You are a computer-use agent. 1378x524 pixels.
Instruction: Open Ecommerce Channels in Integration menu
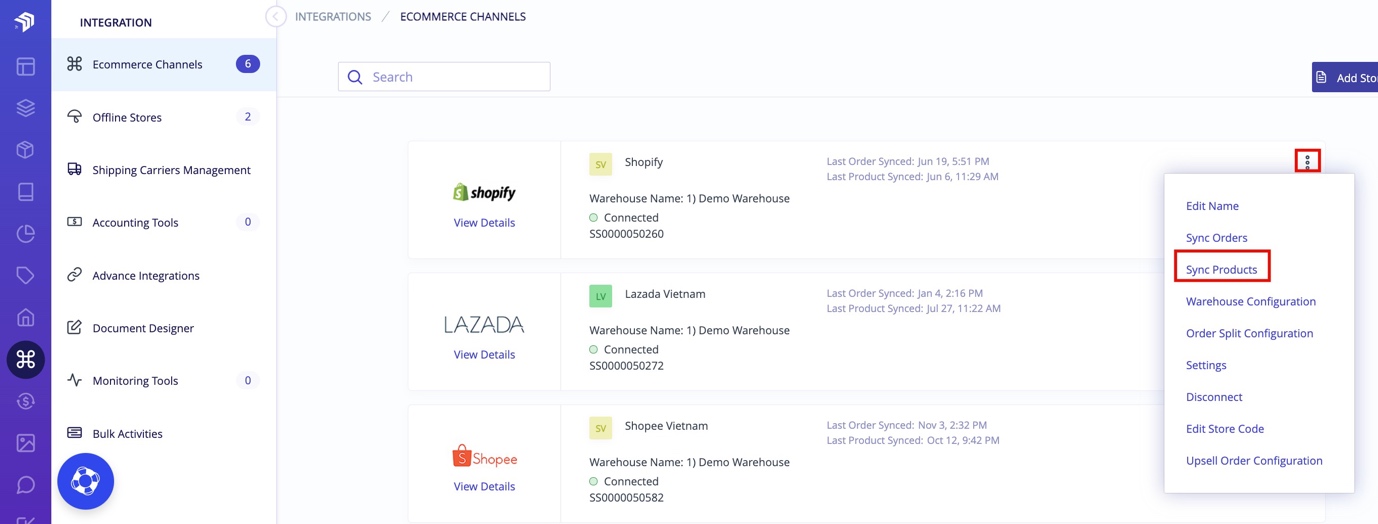coord(164,64)
